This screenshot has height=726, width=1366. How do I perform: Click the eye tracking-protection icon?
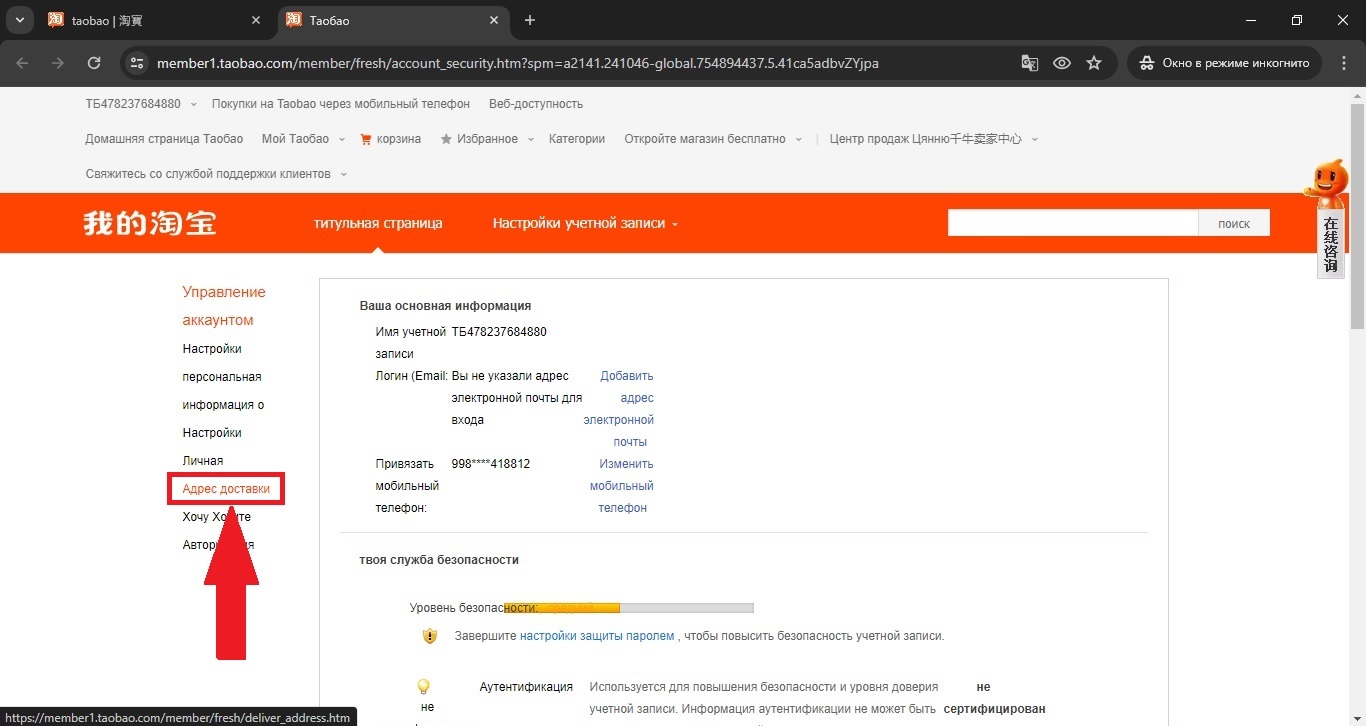[1062, 63]
